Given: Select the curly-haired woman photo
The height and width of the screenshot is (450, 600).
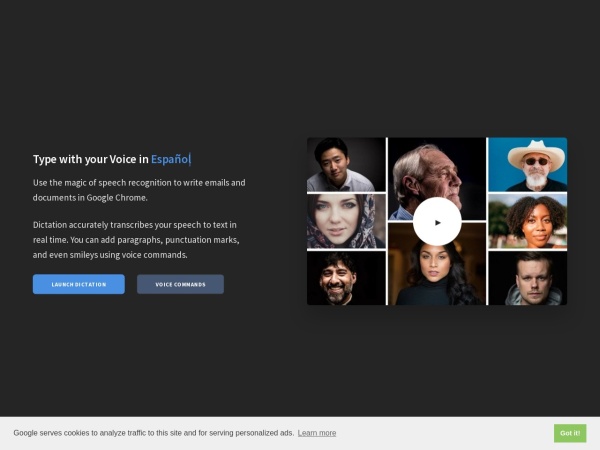Looking at the screenshot, I should 527,221.
